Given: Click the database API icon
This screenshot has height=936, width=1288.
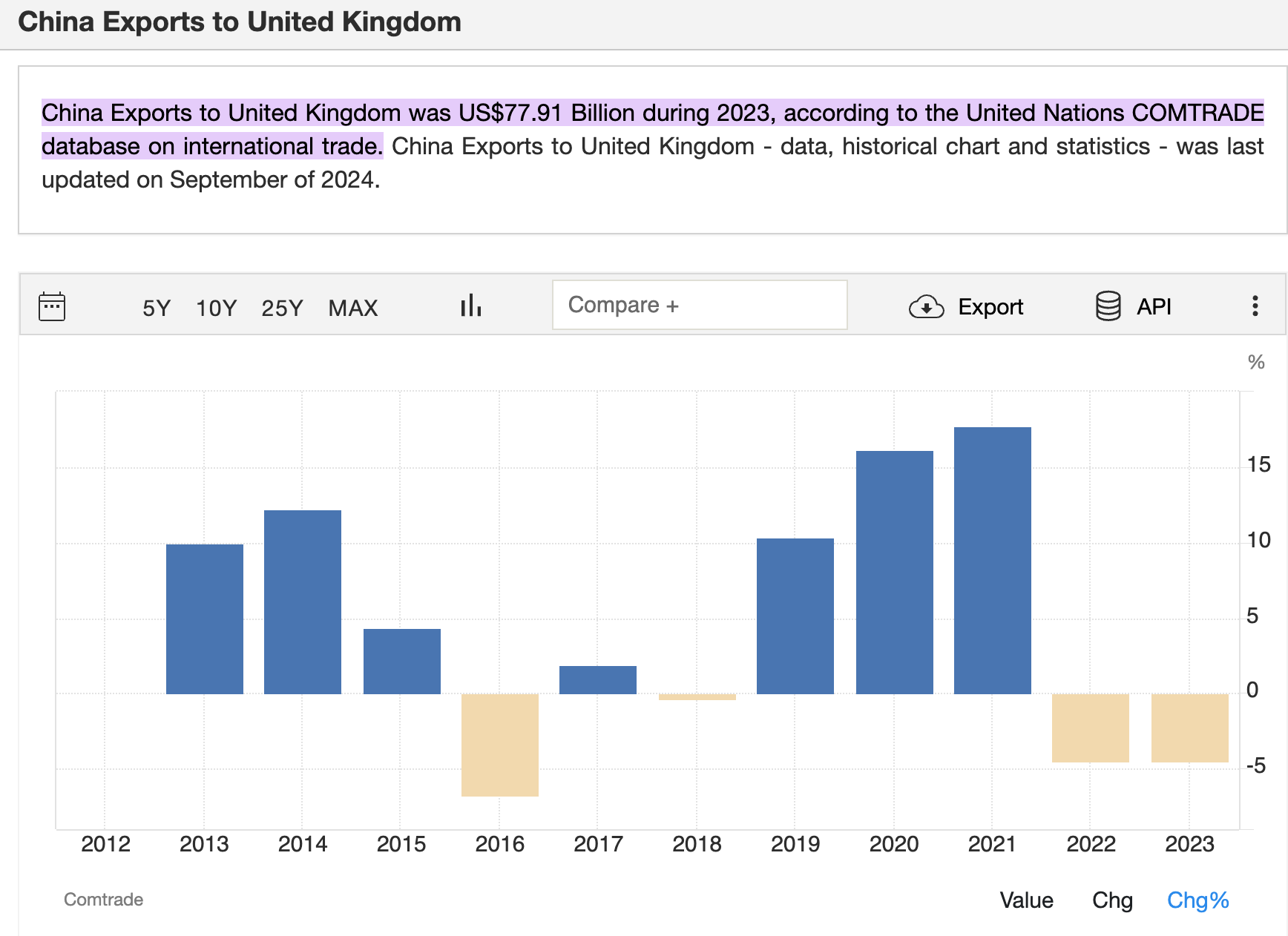Looking at the screenshot, I should pyautogui.click(x=1108, y=306).
